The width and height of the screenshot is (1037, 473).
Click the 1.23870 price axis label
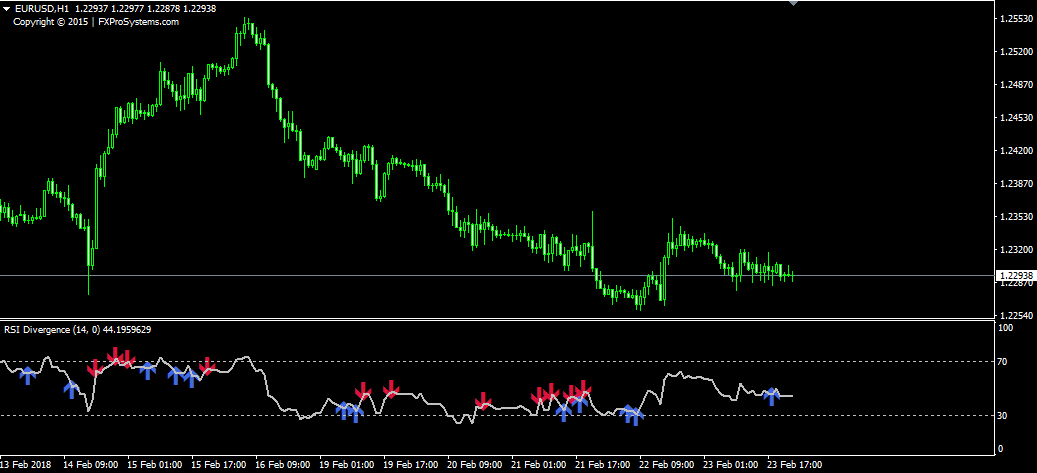[1015, 184]
